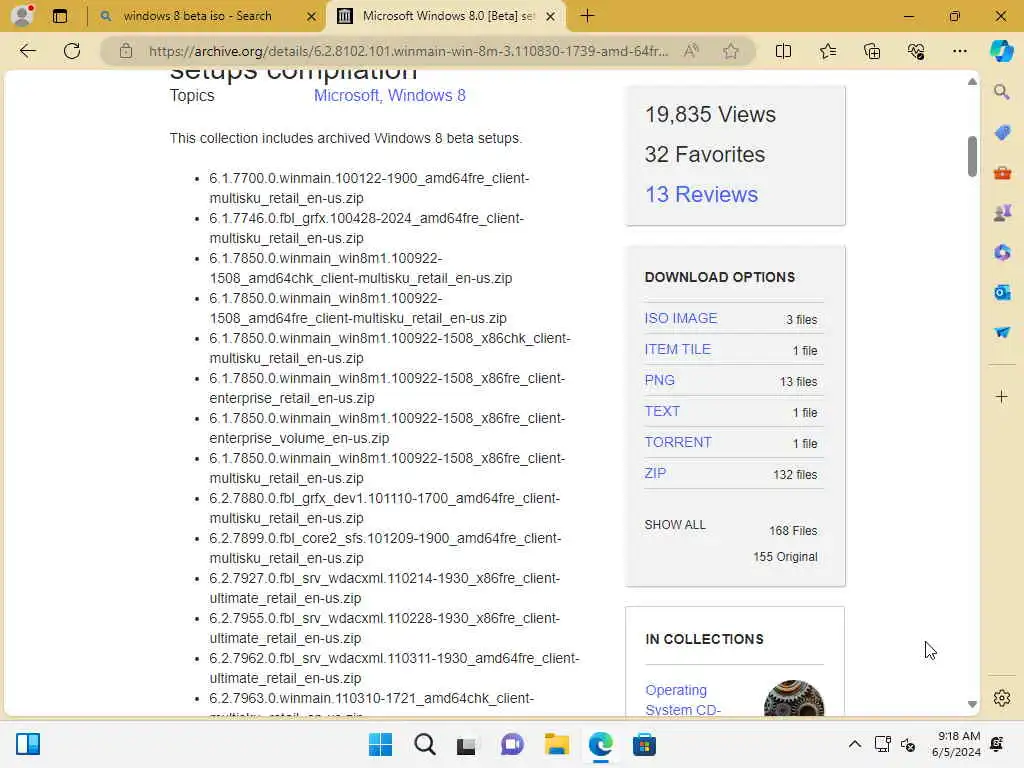Add this page to favorites star
Image resolution: width=1024 pixels, height=768 pixels.
click(731, 51)
